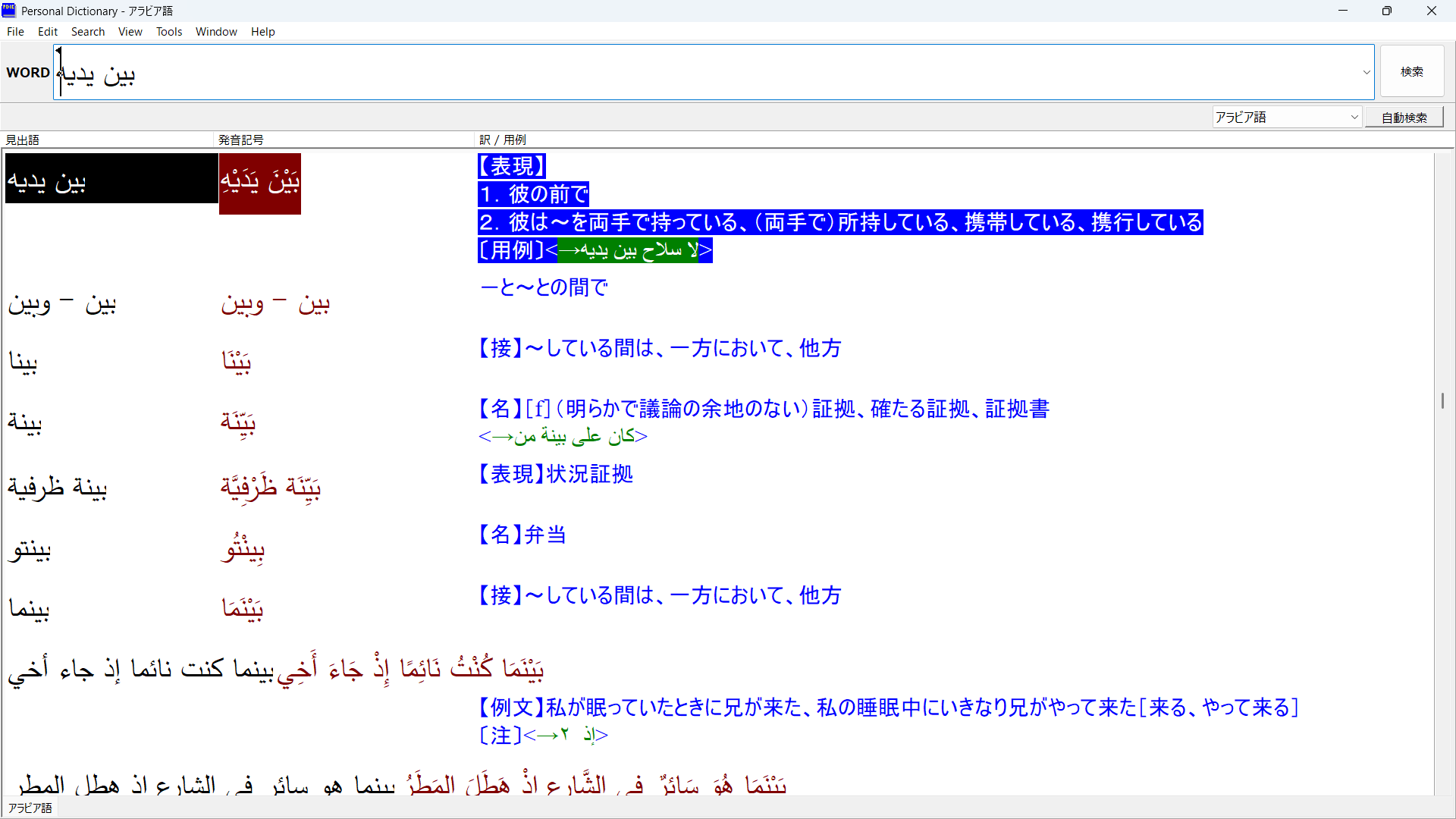Open the Search menu
The image size is (1456, 819).
tap(88, 31)
